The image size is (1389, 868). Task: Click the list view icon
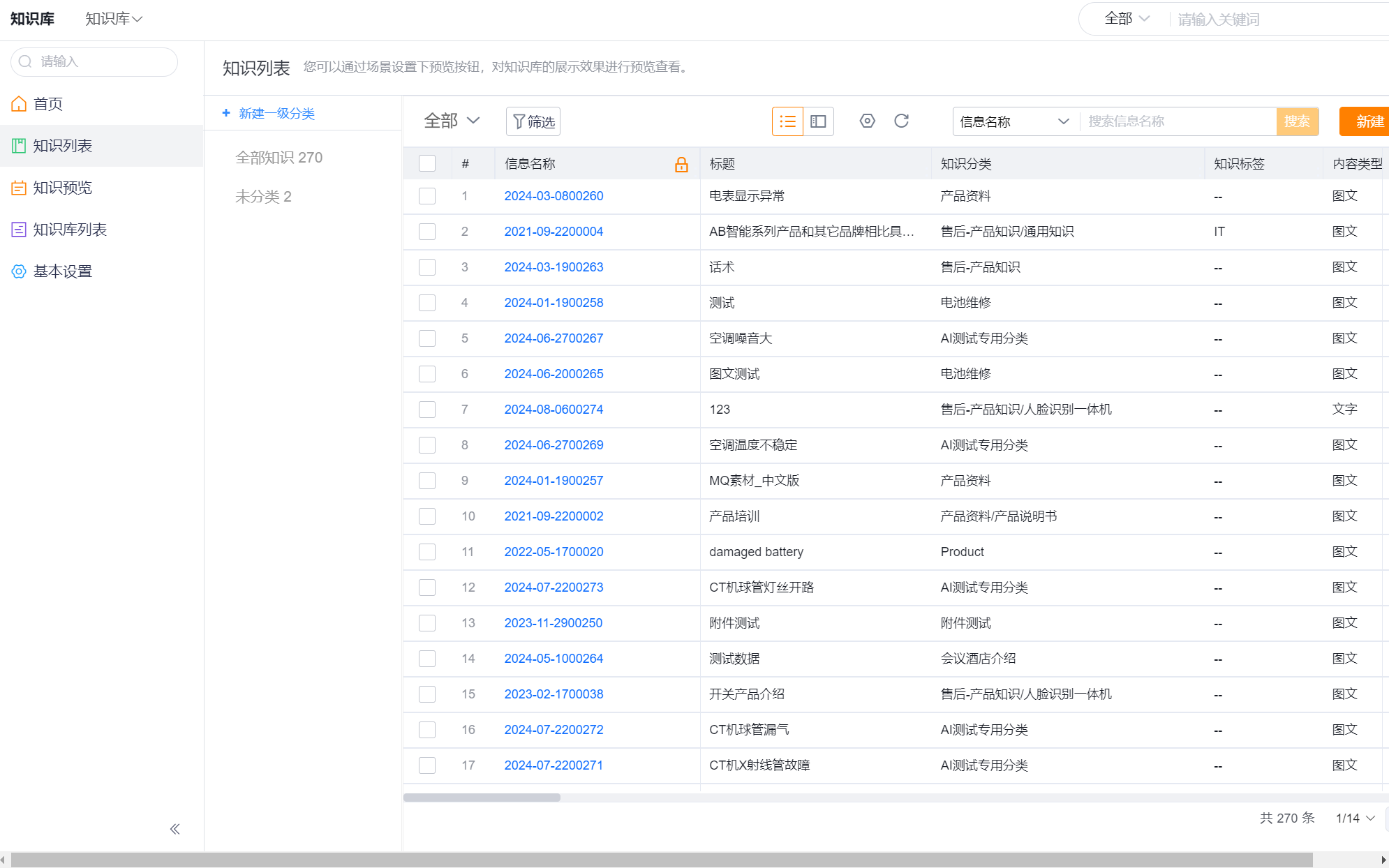pos(787,121)
